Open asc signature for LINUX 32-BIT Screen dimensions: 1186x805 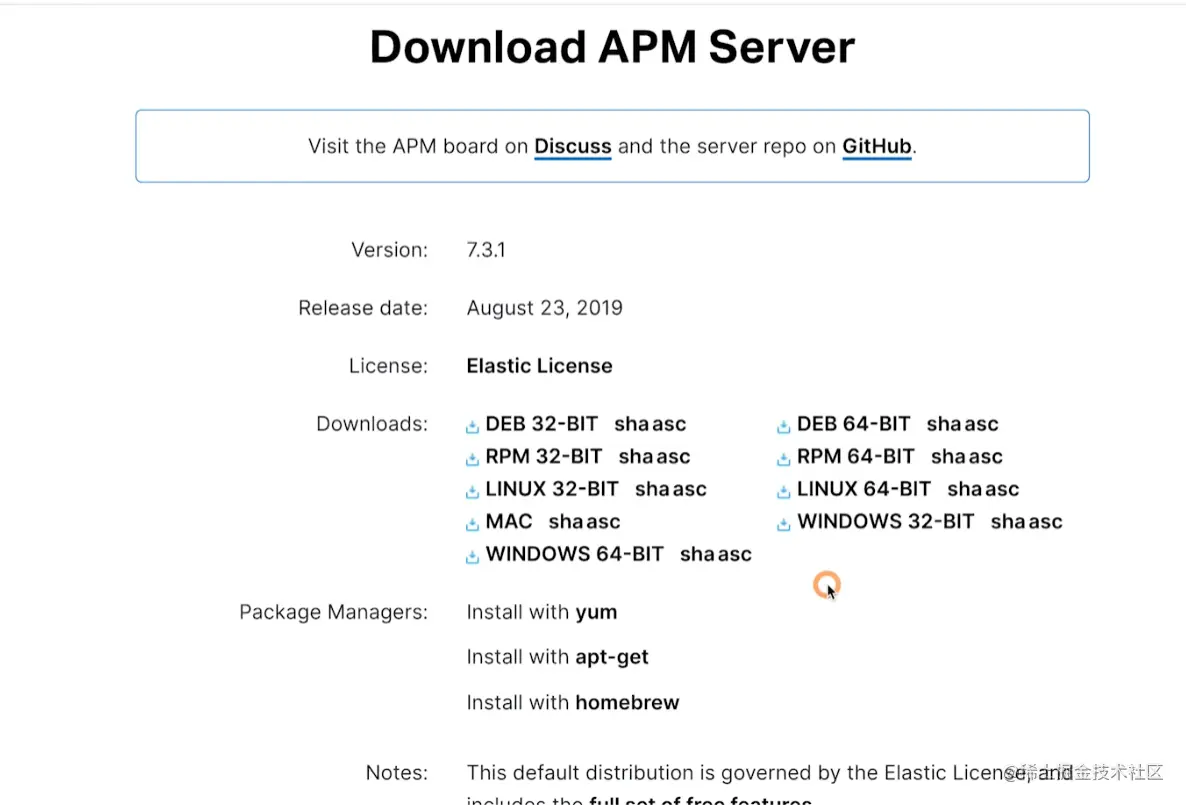click(x=689, y=489)
